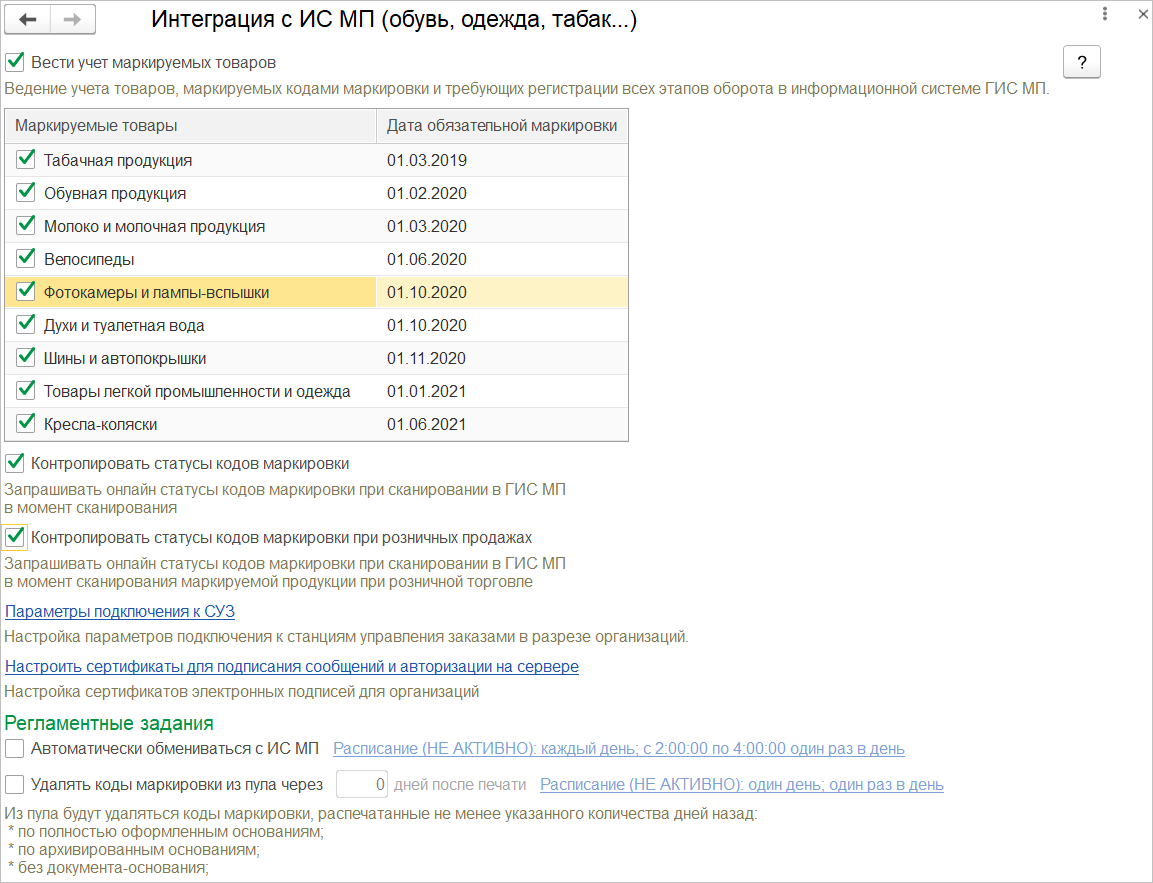Uncheck 'Шины и автопокрышки' checkbox
The height and width of the screenshot is (883, 1153).
click(26, 357)
